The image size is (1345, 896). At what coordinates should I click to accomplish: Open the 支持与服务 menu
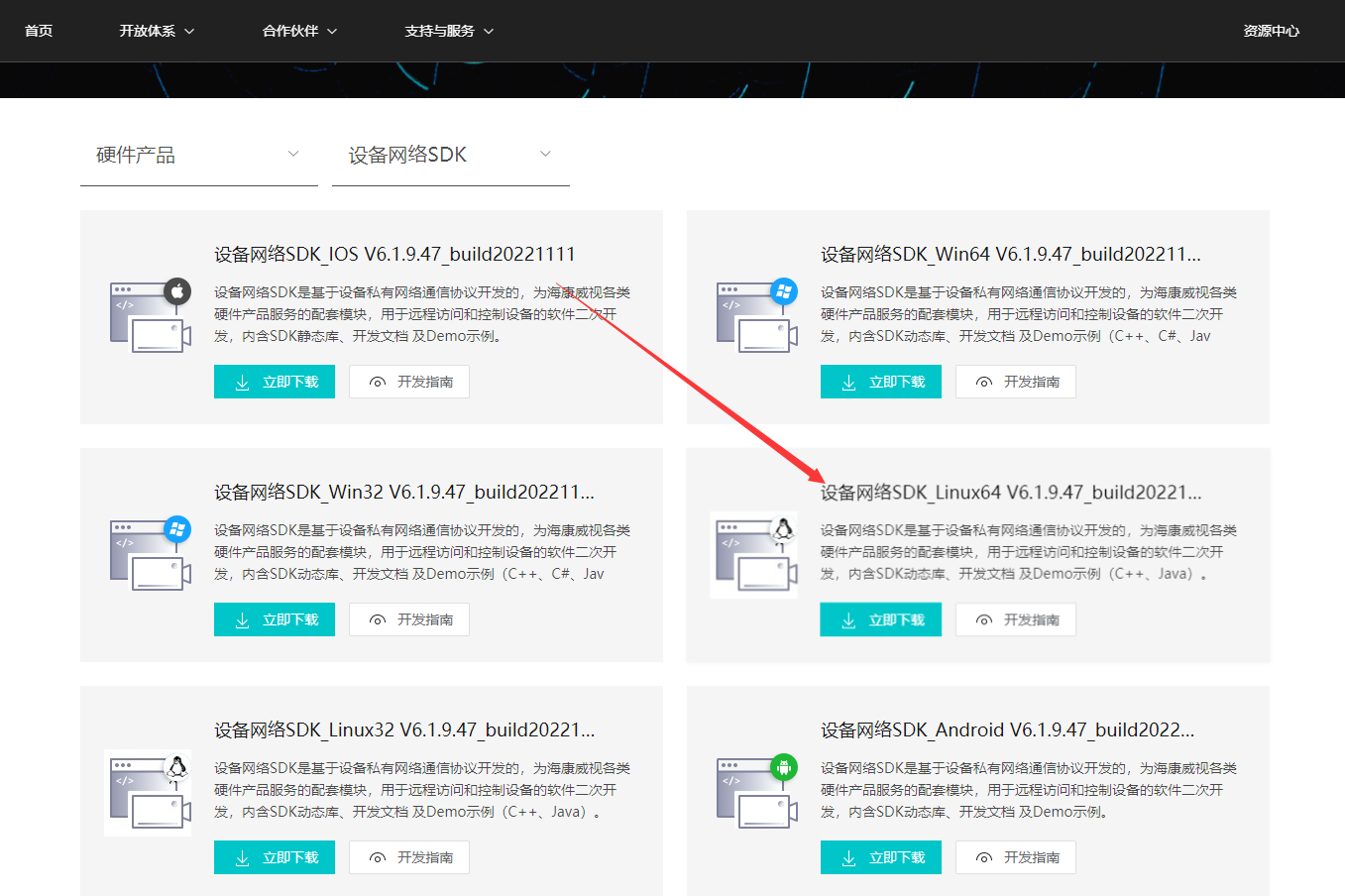pos(449,31)
